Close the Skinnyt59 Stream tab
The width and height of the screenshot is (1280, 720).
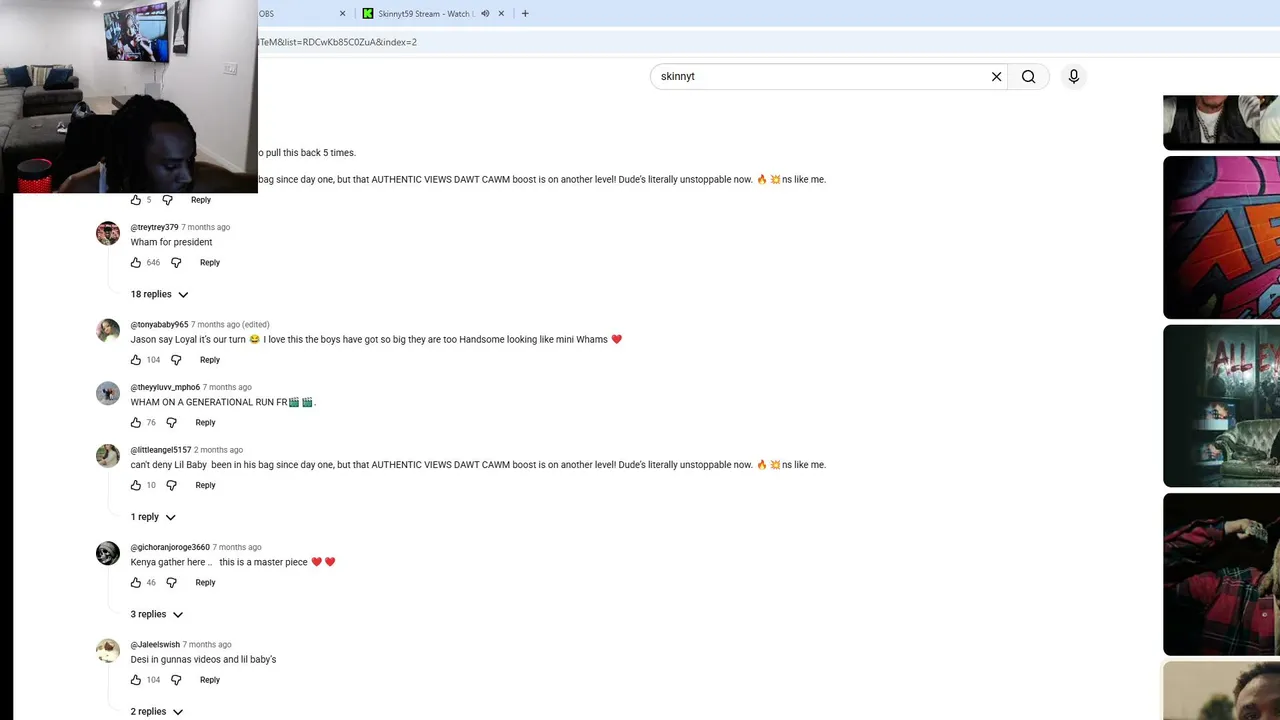tap(501, 14)
